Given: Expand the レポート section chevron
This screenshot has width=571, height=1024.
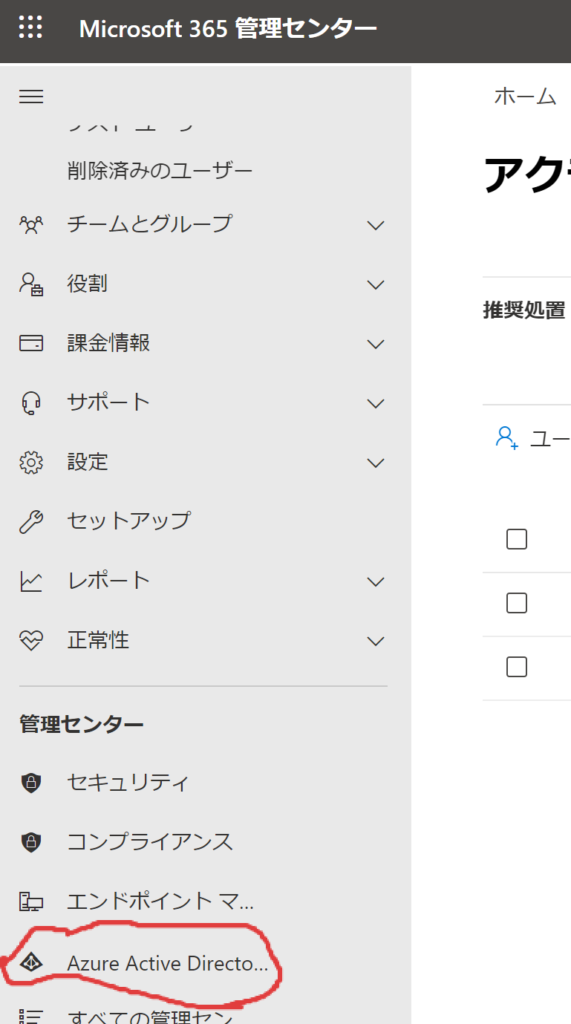Looking at the screenshot, I should pos(375,581).
